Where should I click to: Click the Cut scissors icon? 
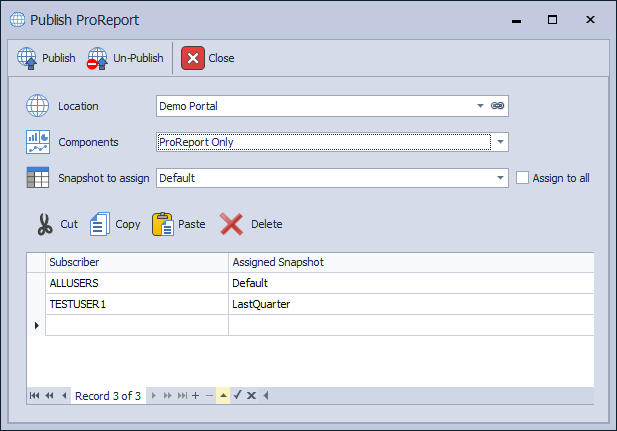click(45, 224)
